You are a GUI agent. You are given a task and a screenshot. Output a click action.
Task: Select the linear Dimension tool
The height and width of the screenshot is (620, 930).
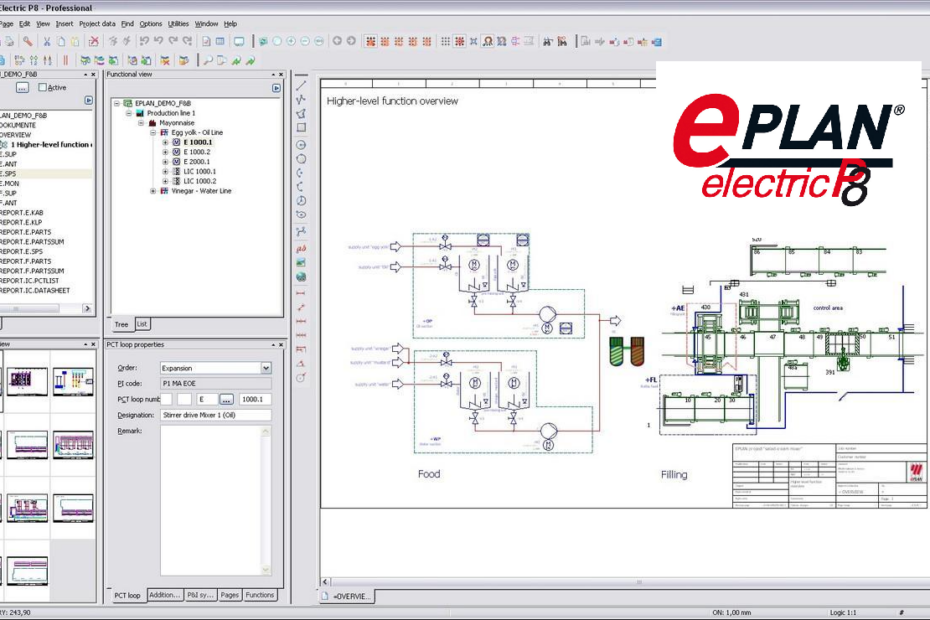click(301, 293)
